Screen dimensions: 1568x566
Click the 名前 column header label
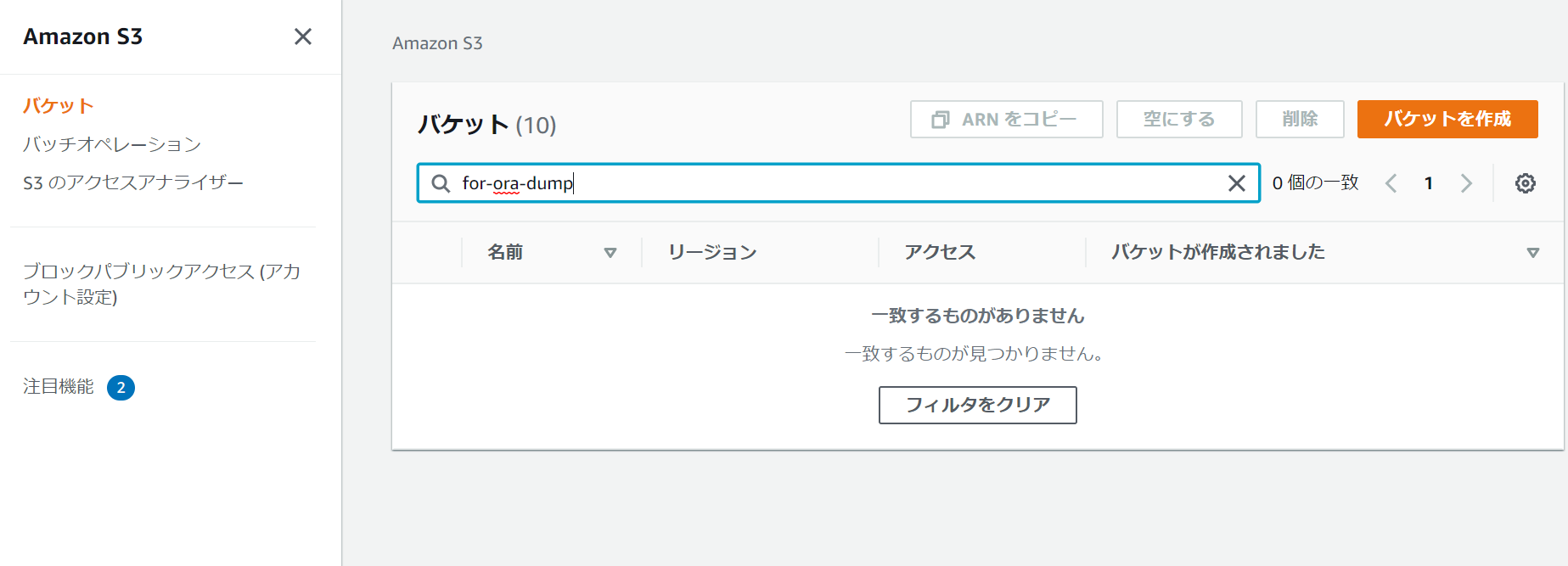pyautogui.click(x=505, y=252)
